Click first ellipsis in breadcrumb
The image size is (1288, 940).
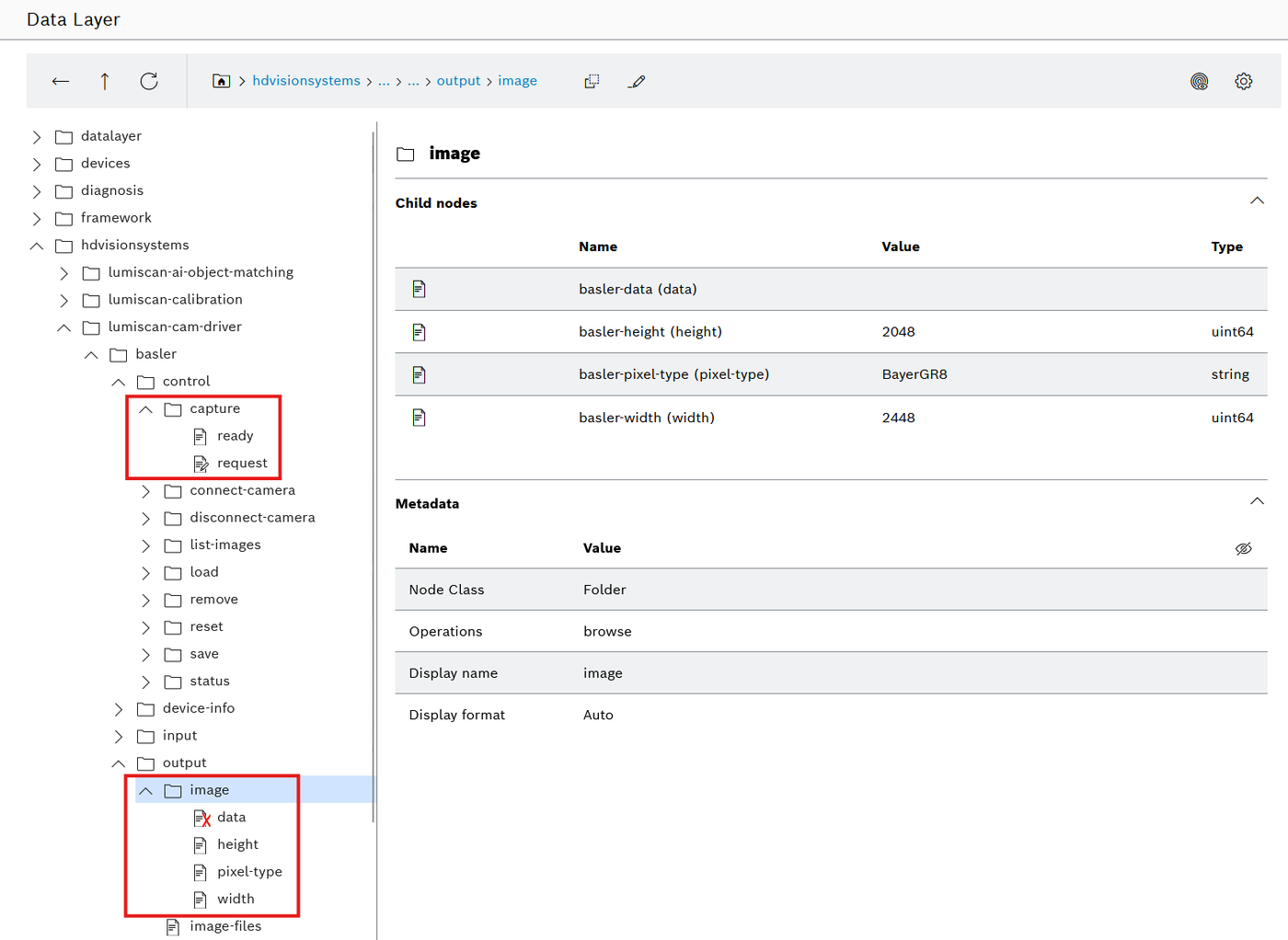coord(384,81)
